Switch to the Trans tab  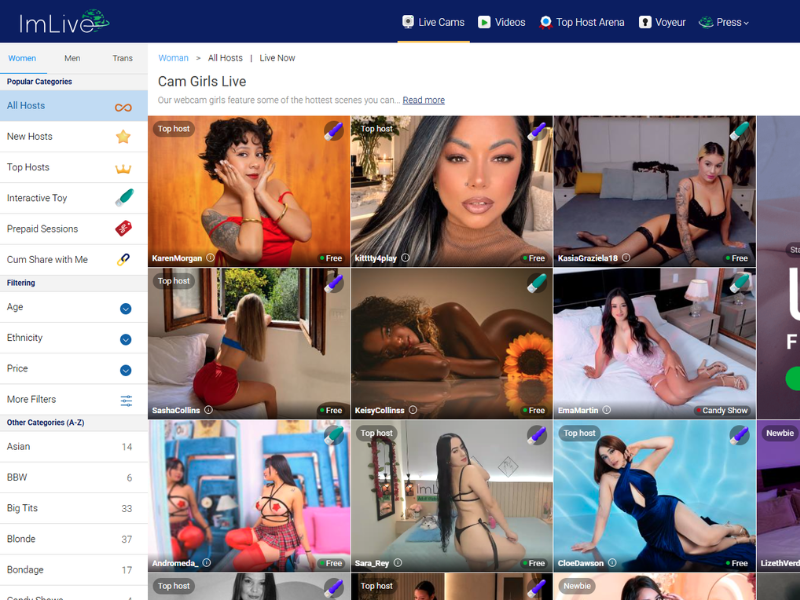(122, 58)
